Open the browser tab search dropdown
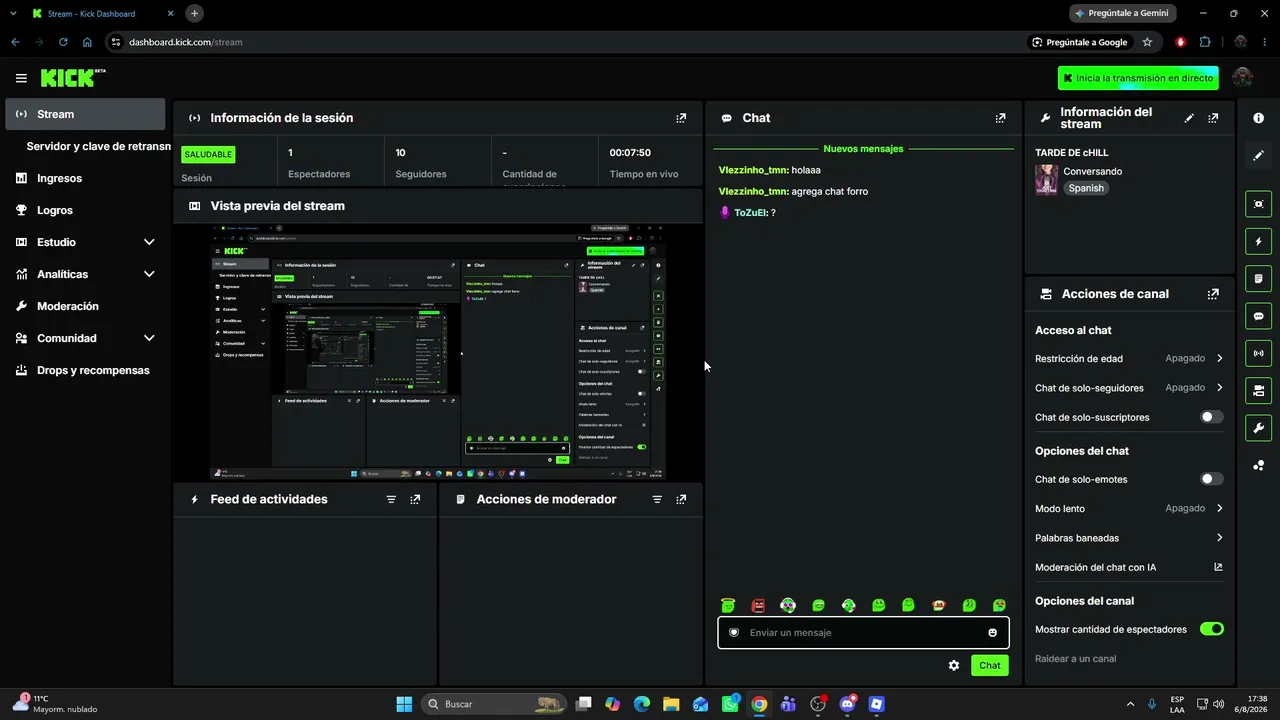The height and width of the screenshot is (720, 1280). tap(13, 13)
